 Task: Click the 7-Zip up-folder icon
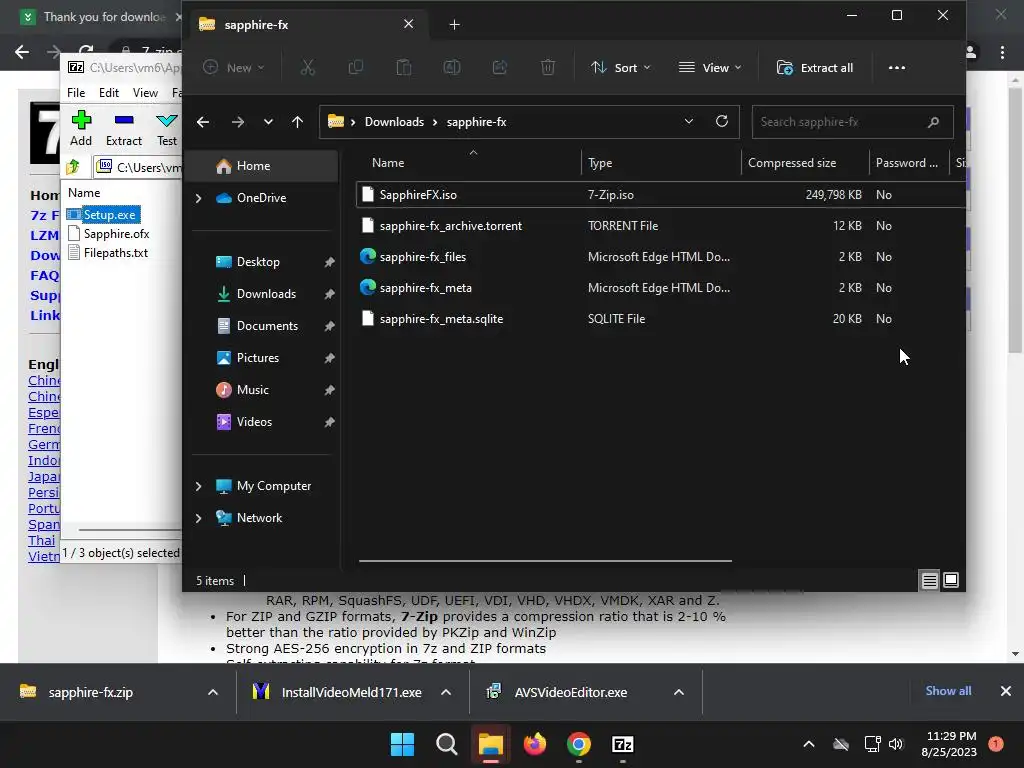pos(73,167)
